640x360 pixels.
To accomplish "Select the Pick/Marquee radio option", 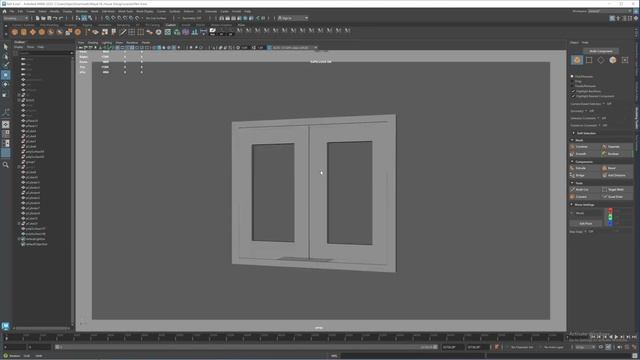I will (x=572, y=76).
